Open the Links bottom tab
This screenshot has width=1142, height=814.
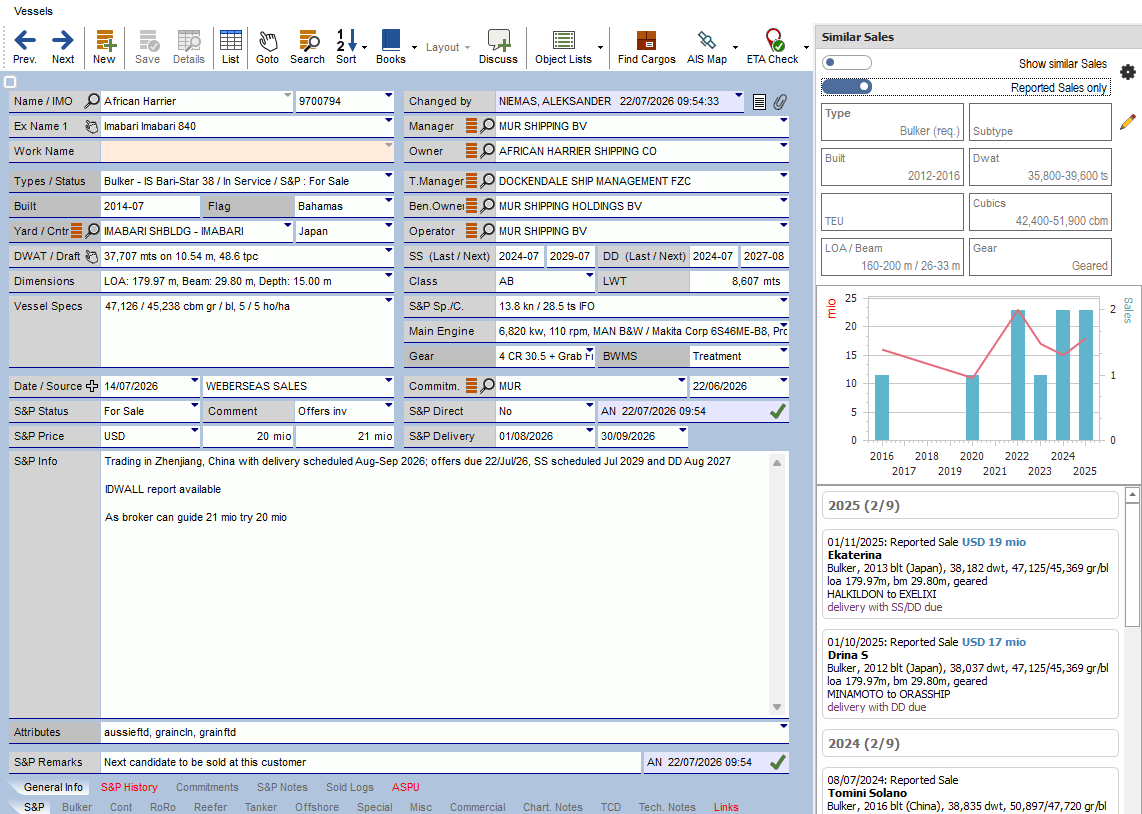(726, 807)
